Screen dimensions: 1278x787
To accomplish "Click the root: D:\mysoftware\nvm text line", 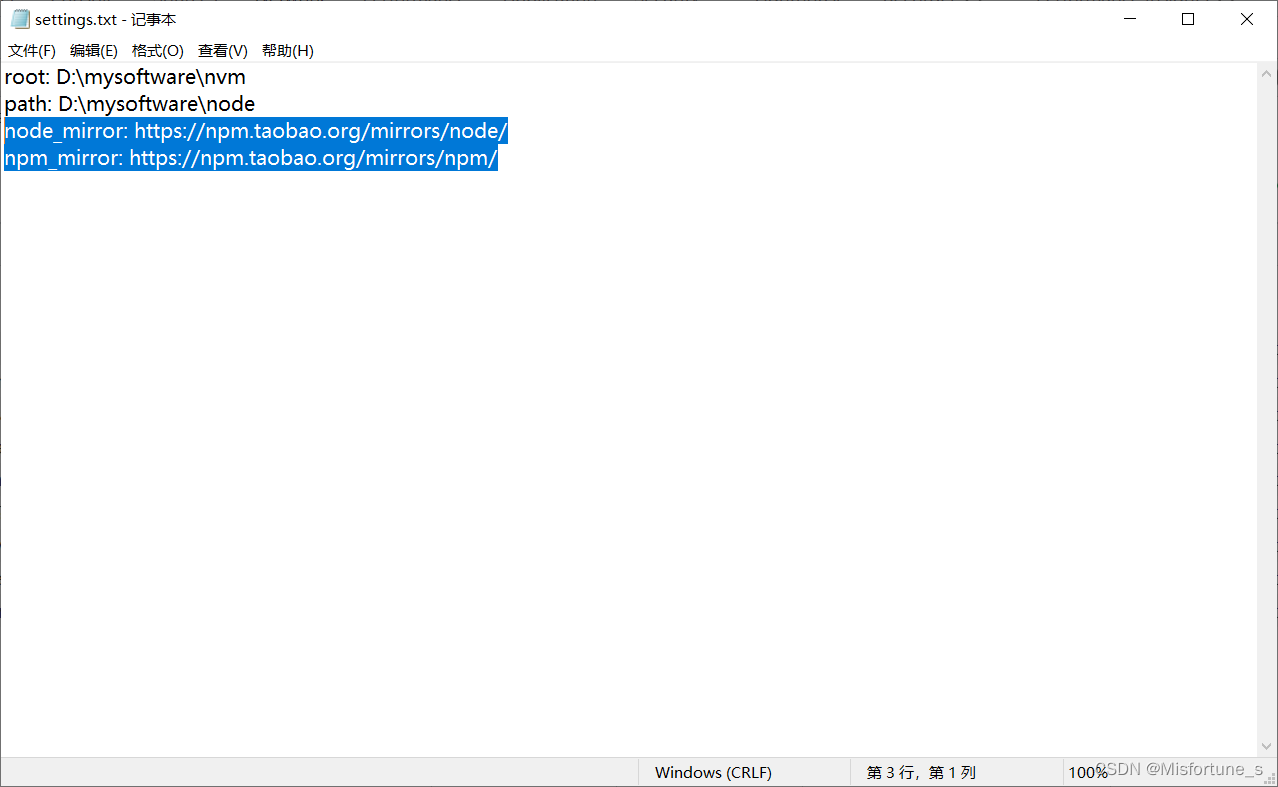I will 125,76.
